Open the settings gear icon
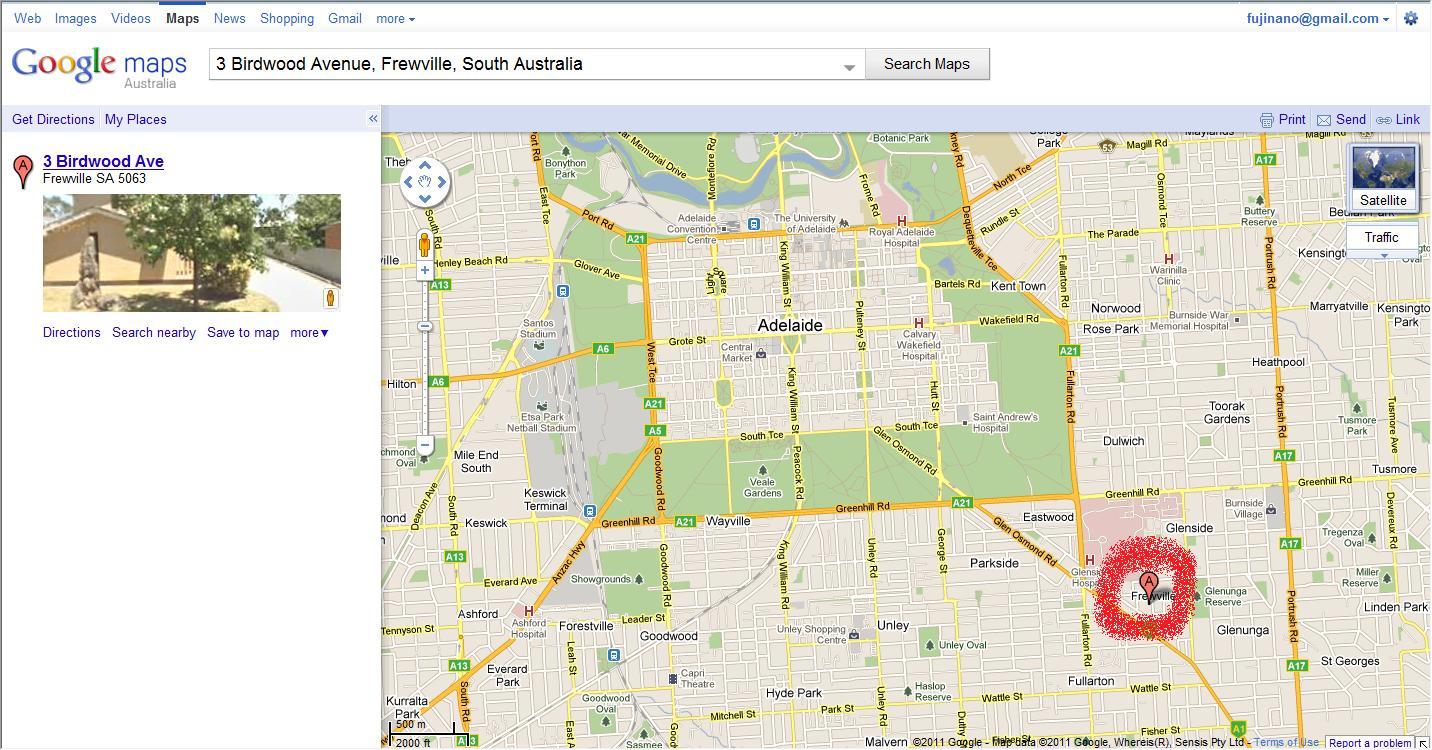This screenshot has height=750, width=1432. coord(1411,18)
